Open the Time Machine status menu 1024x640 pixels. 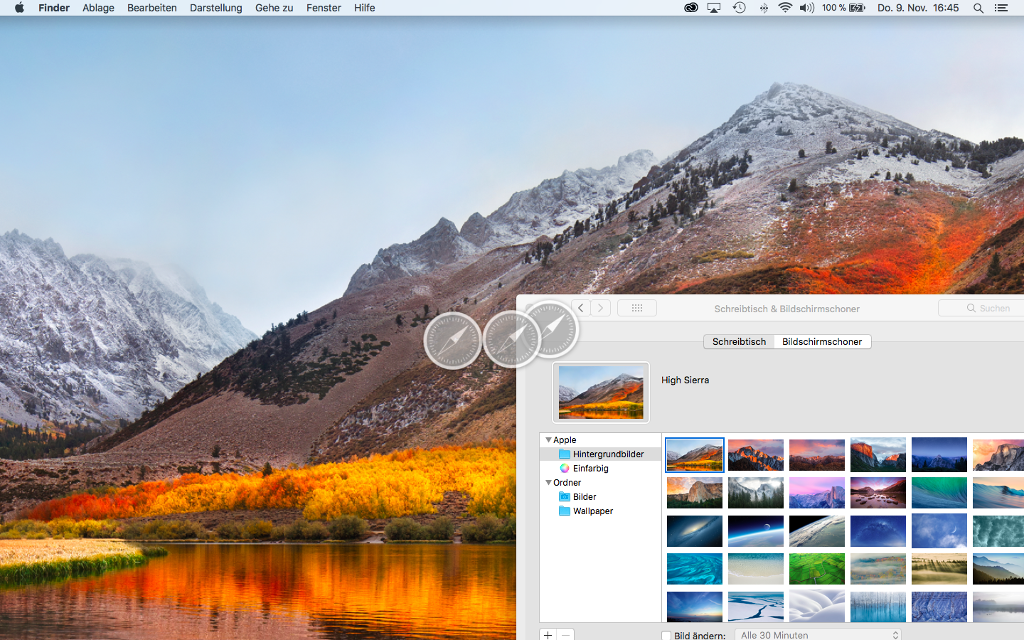point(739,8)
